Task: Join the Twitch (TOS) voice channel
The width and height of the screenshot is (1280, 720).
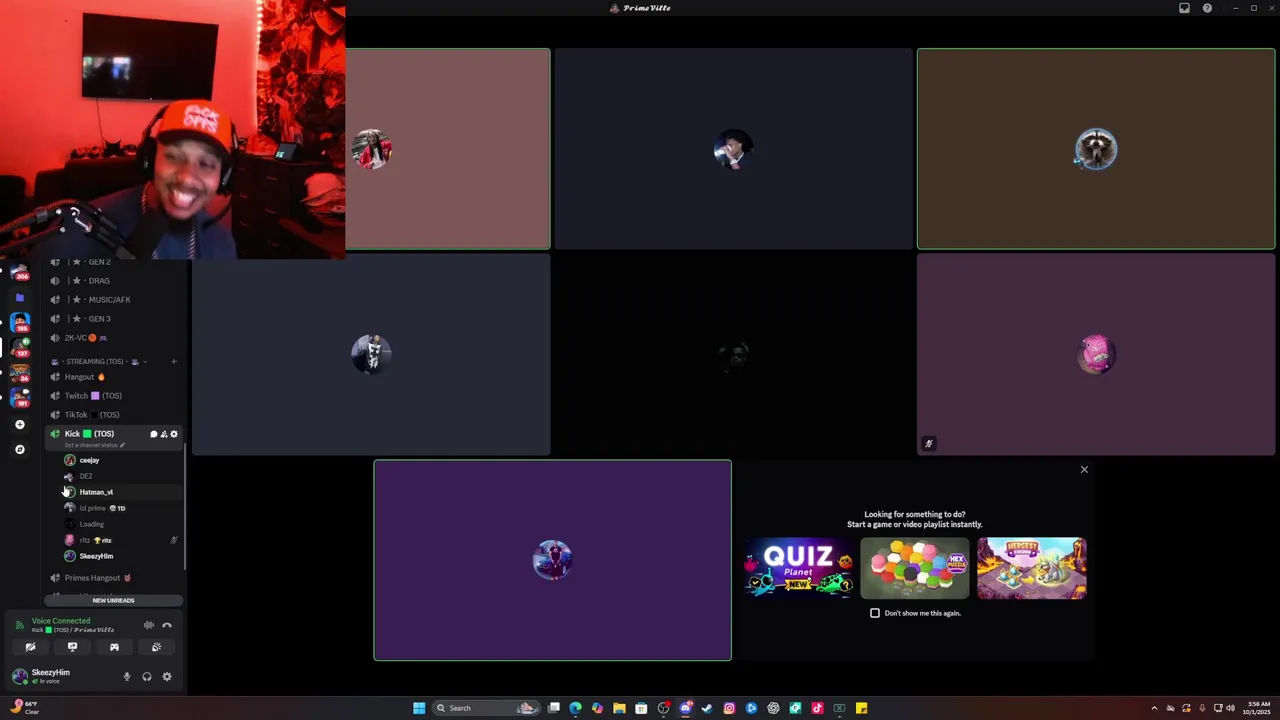Action: tap(115, 396)
